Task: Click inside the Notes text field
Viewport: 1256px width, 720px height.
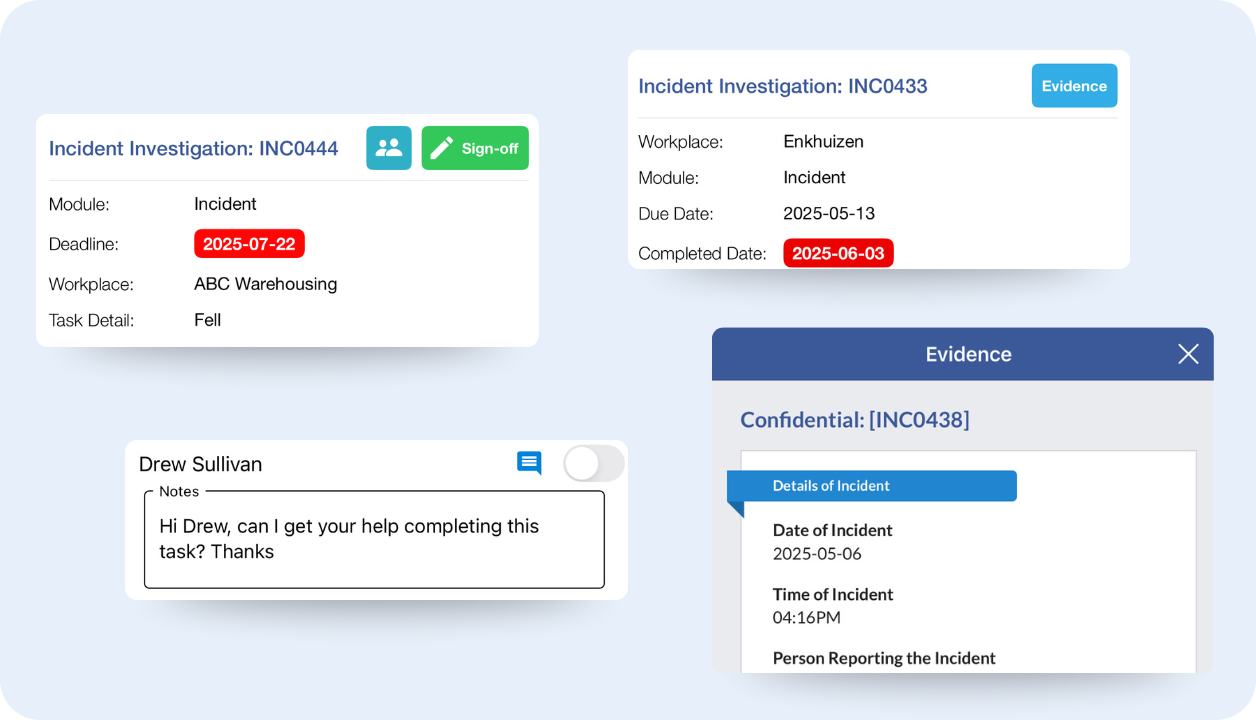Action: 374,540
